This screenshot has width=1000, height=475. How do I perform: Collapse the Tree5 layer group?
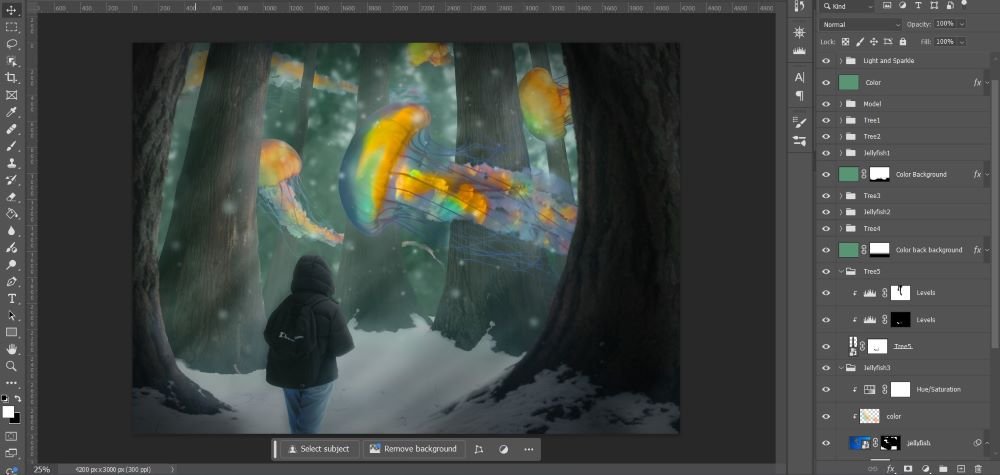(x=840, y=271)
